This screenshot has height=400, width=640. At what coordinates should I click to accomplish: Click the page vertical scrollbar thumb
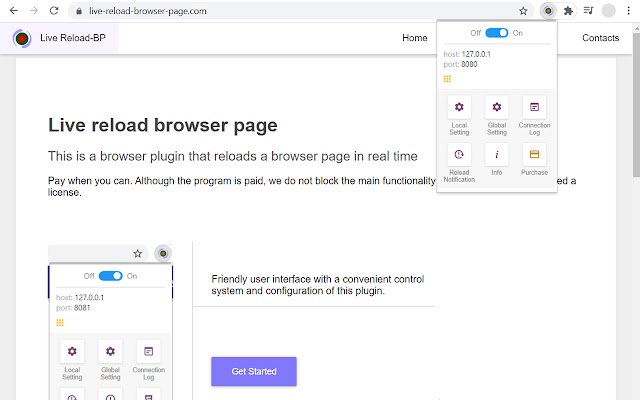tap(636, 105)
